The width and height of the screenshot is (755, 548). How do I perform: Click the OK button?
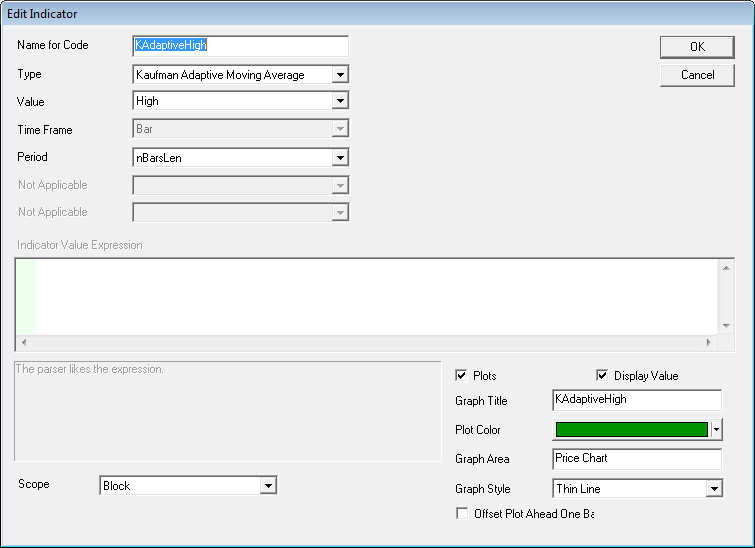[x=697, y=47]
